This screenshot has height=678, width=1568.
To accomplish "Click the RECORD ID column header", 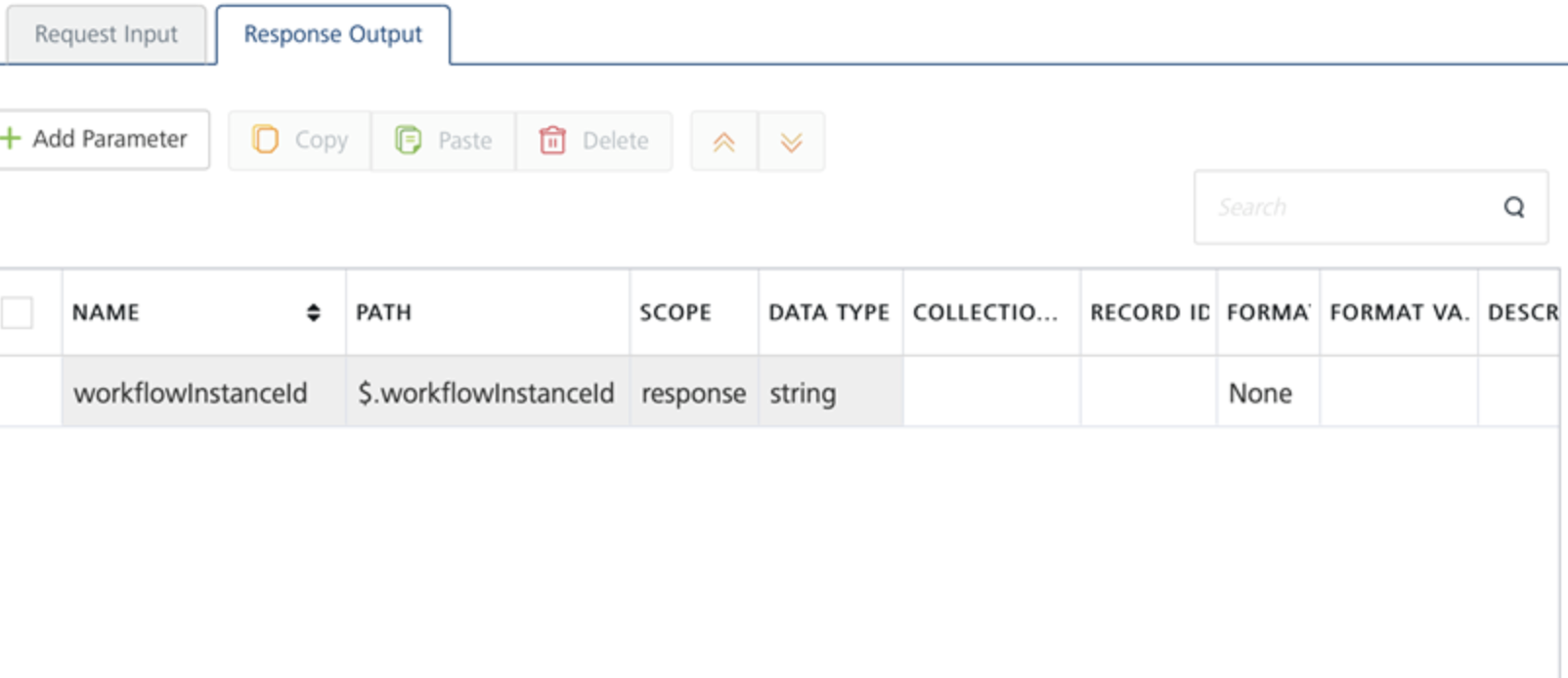I will pyautogui.click(x=1149, y=313).
